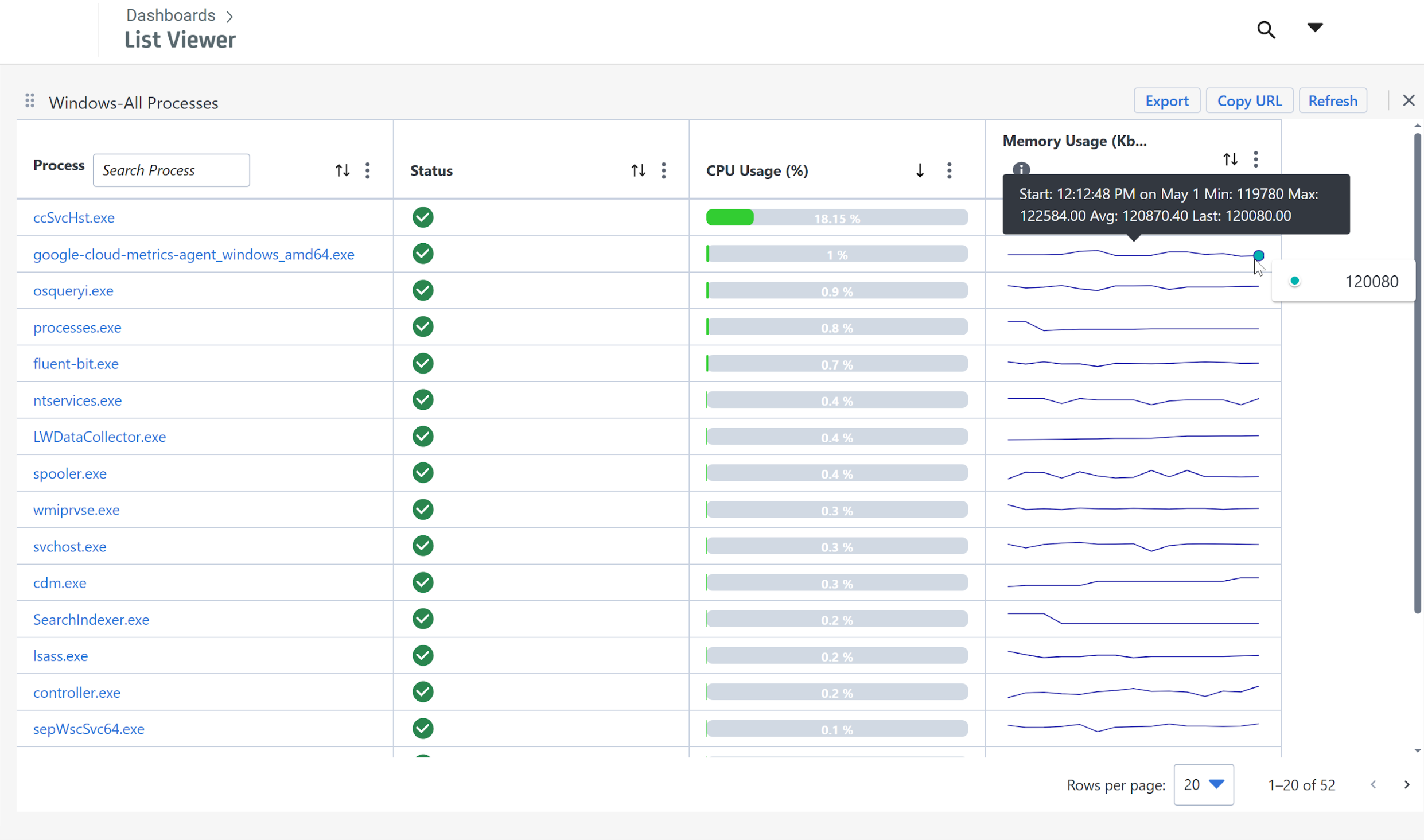Open the top-right dropdown arrow
This screenshot has width=1424, height=840.
coord(1314,27)
